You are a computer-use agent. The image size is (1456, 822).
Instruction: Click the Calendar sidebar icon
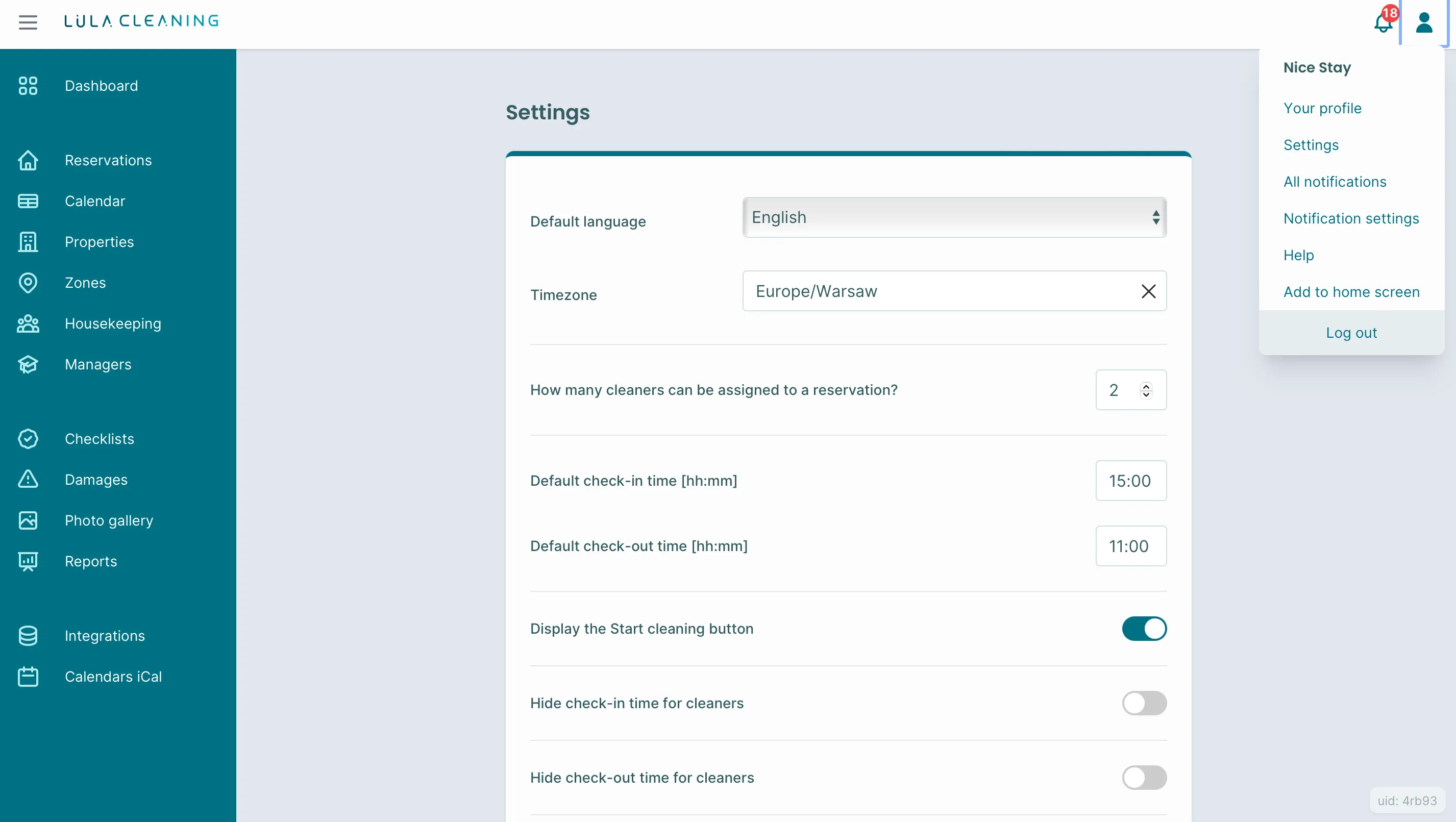pos(28,201)
